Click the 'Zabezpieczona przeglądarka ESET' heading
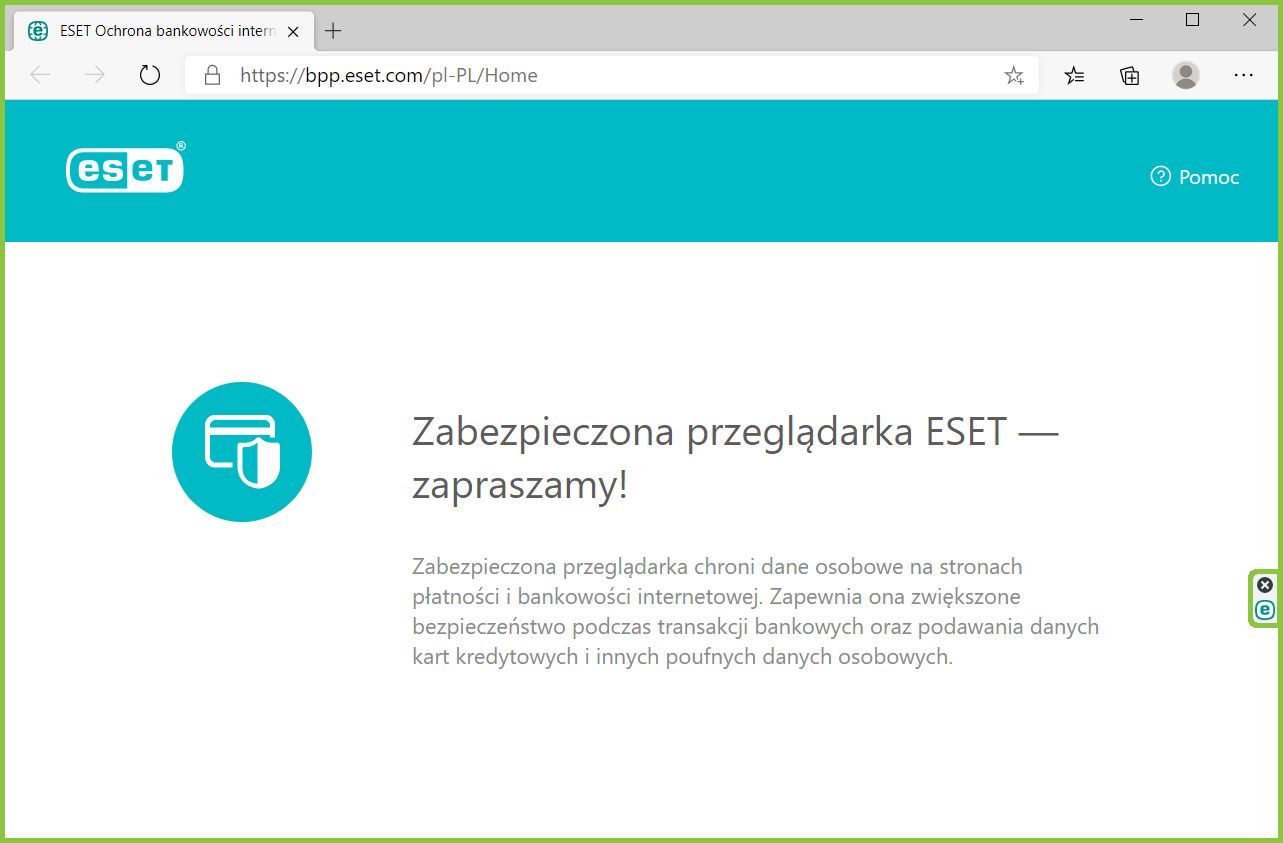This screenshot has width=1283, height=843. (735, 459)
